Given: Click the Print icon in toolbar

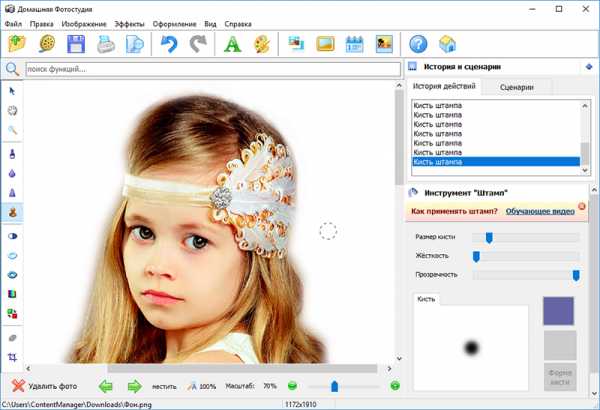Looking at the screenshot, I should [105, 43].
